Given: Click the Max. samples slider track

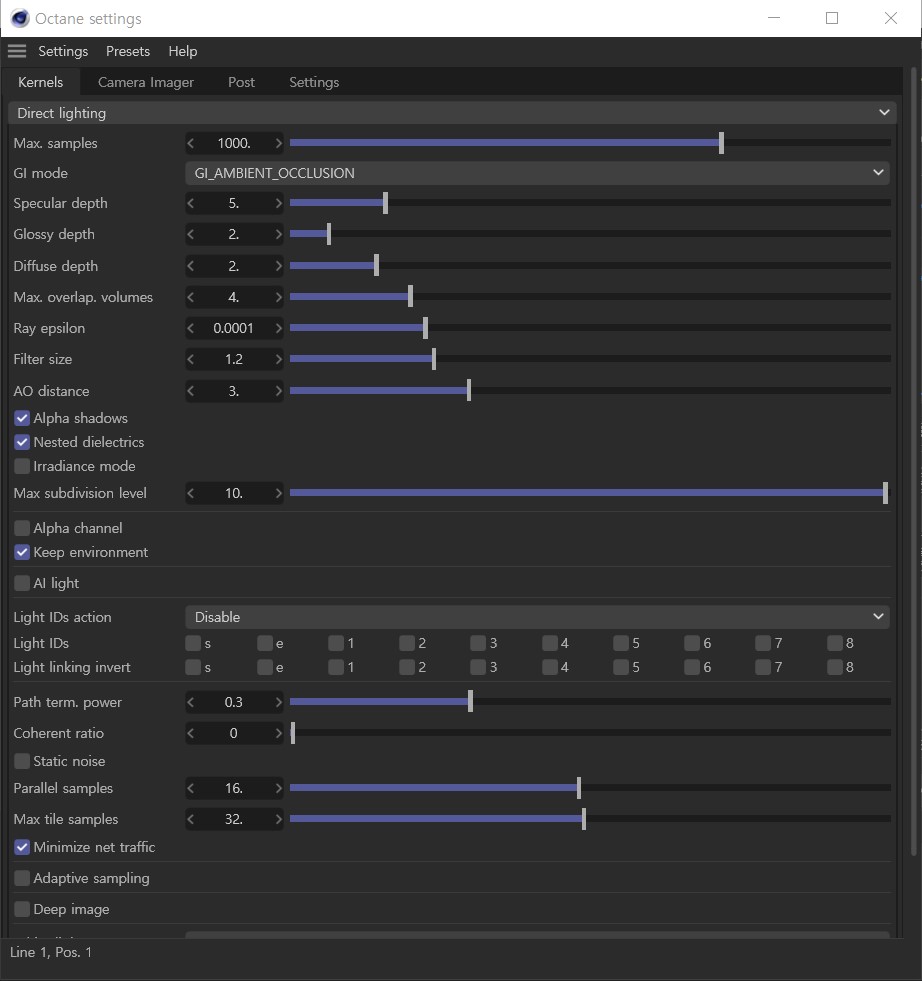Looking at the screenshot, I should coord(590,143).
